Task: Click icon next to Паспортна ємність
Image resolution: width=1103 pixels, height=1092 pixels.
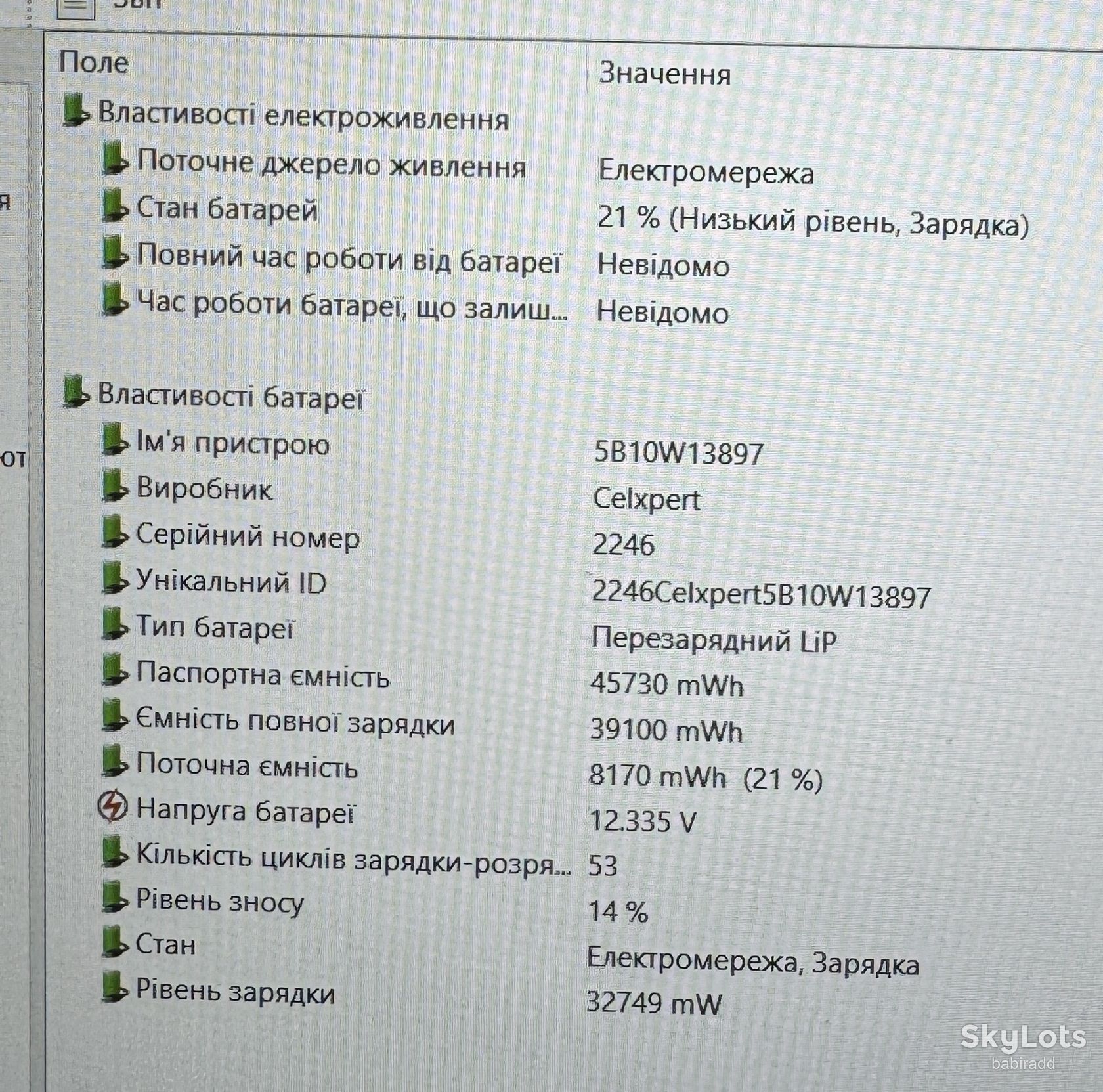Action: pyautogui.click(x=115, y=671)
